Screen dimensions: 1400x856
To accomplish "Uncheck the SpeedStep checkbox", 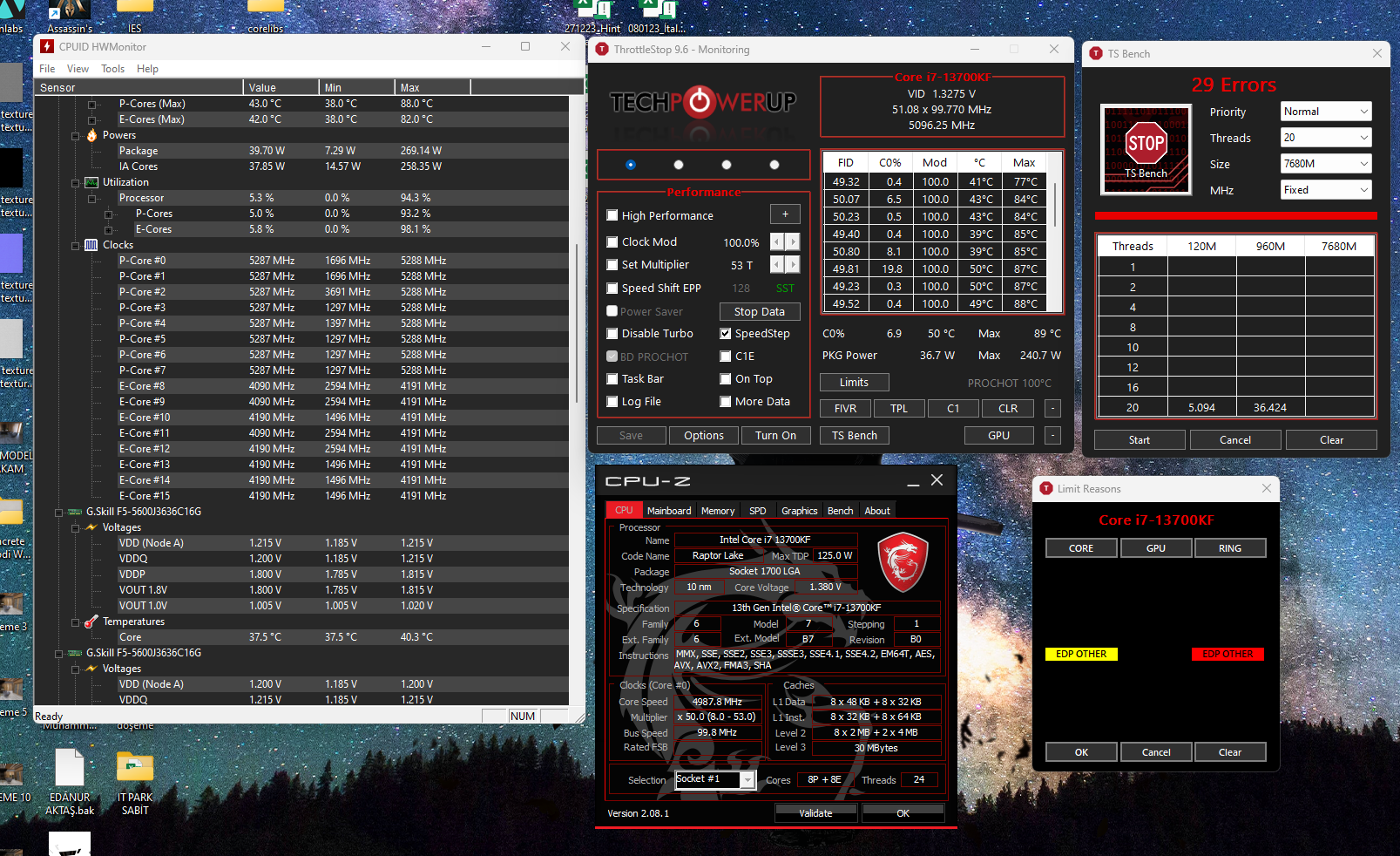I will coord(726,334).
